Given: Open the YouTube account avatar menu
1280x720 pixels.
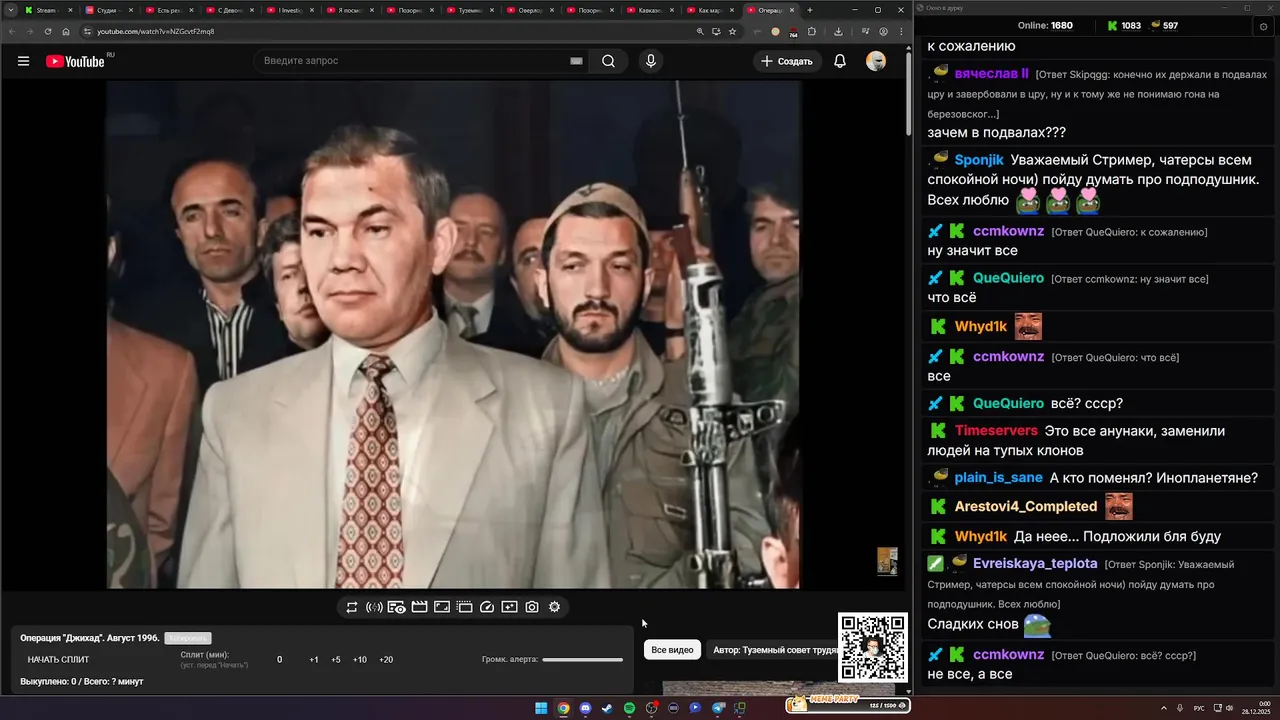Looking at the screenshot, I should (x=876, y=61).
